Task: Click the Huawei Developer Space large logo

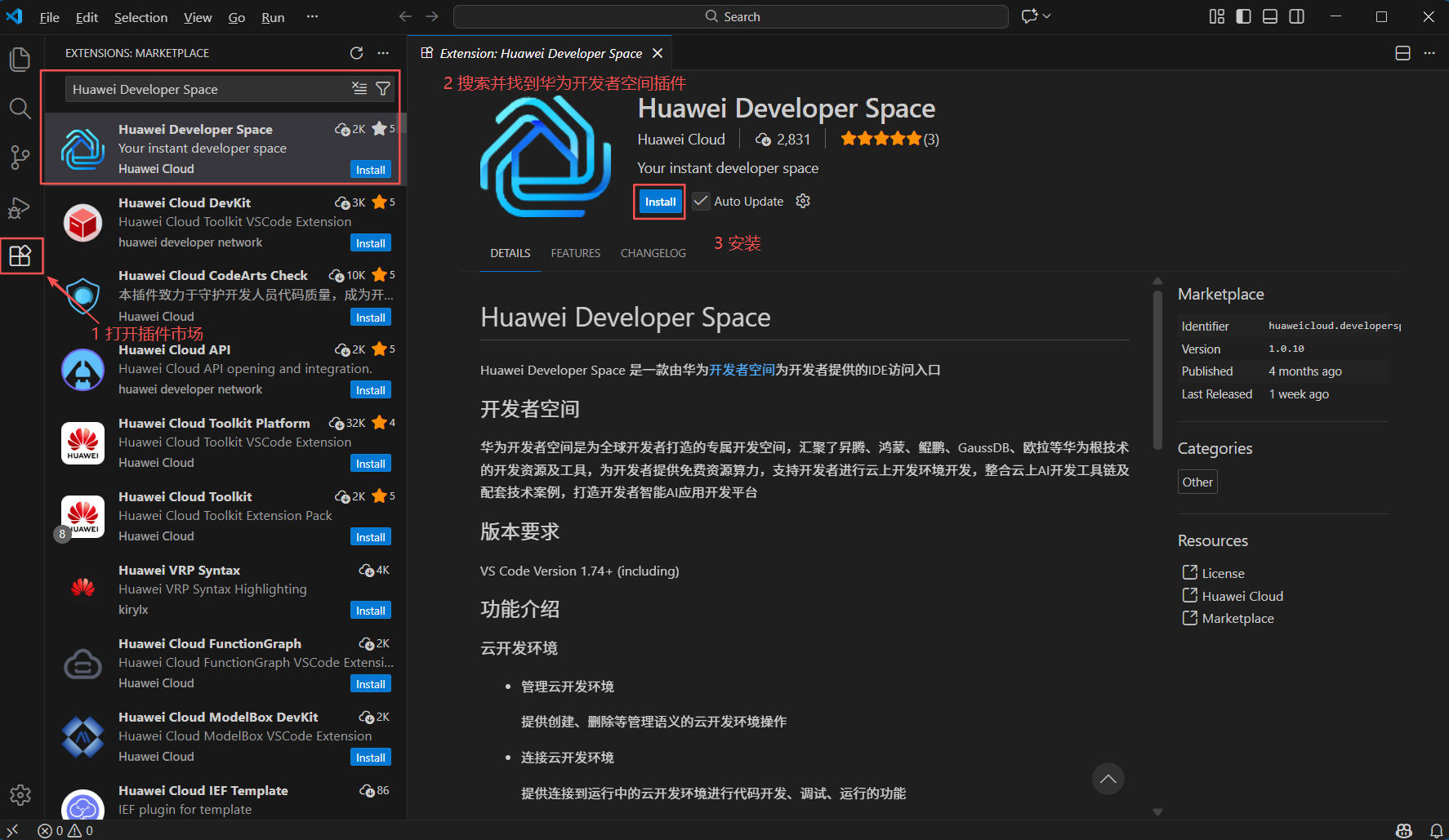Action: point(545,157)
